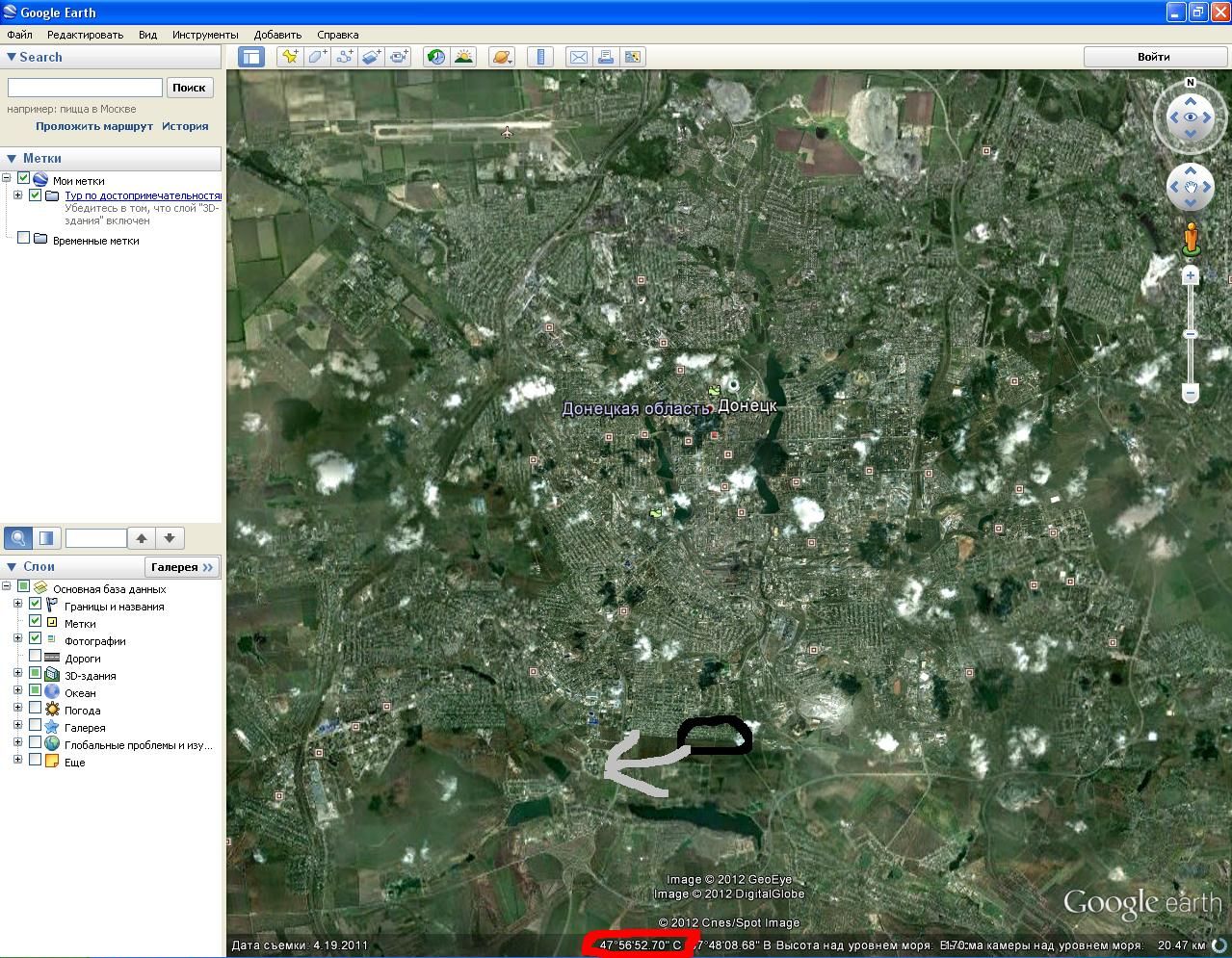Toggle the Мои метки checkbox

tap(23, 178)
